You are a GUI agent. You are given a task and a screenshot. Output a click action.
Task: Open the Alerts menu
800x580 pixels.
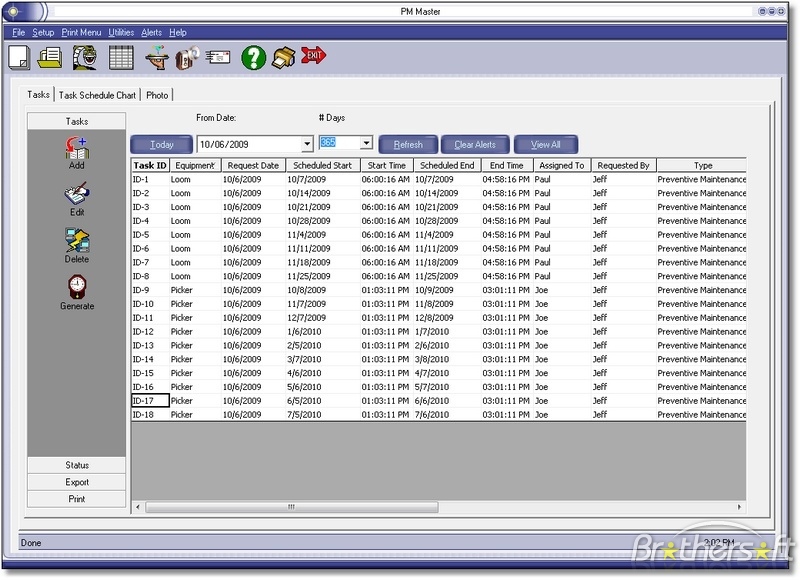point(152,33)
